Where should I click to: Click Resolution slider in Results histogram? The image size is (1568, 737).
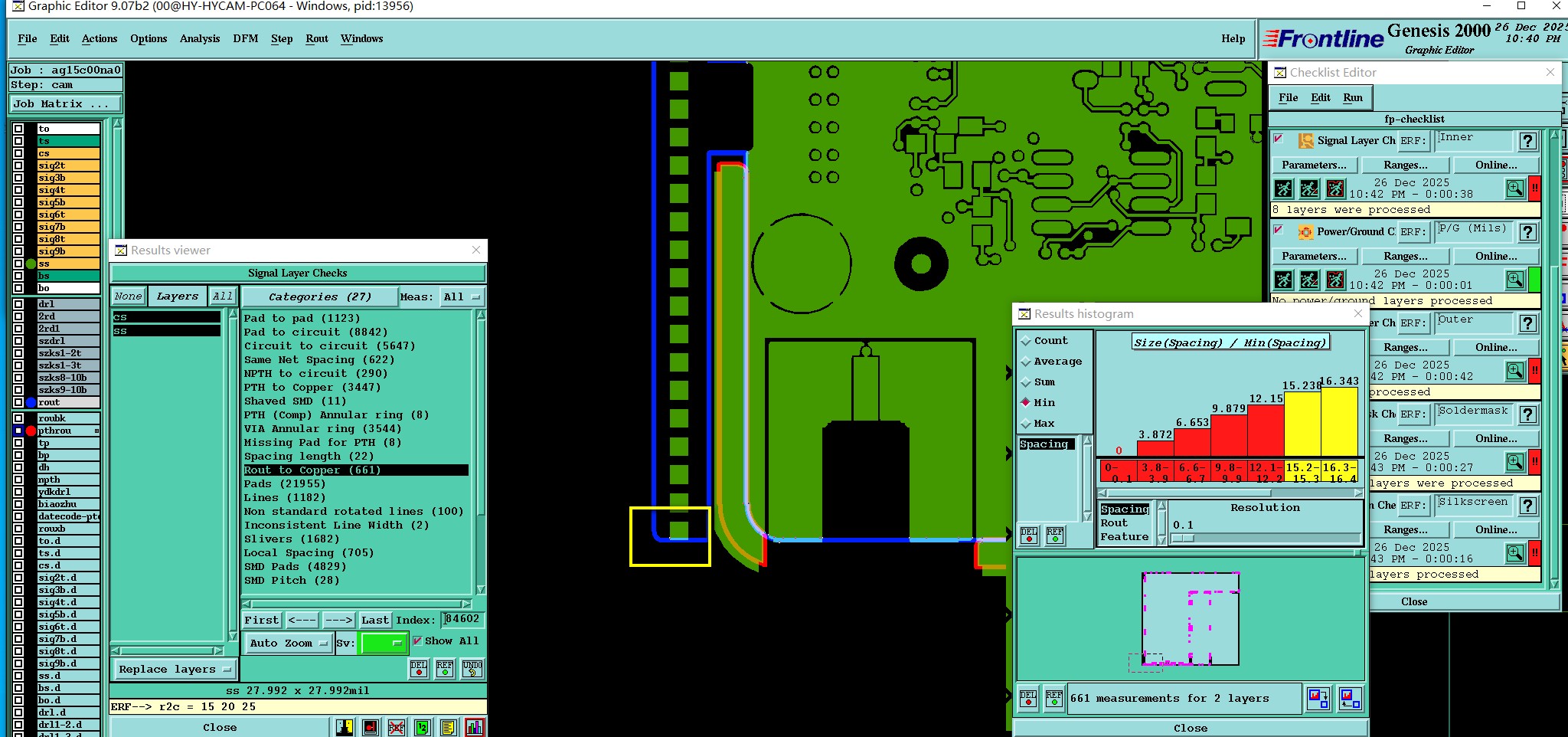pos(1265,538)
